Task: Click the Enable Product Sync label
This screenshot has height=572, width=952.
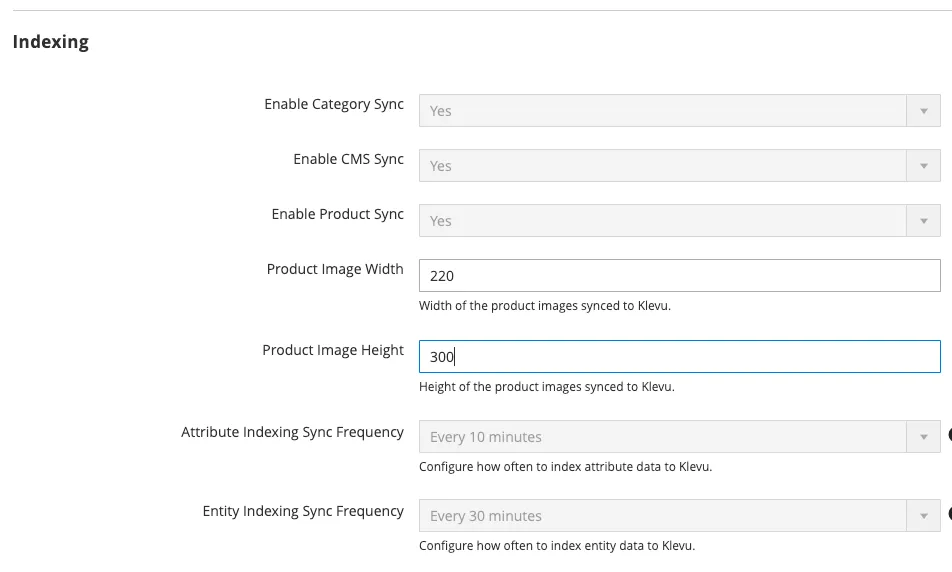Action: [x=338, y=214]
